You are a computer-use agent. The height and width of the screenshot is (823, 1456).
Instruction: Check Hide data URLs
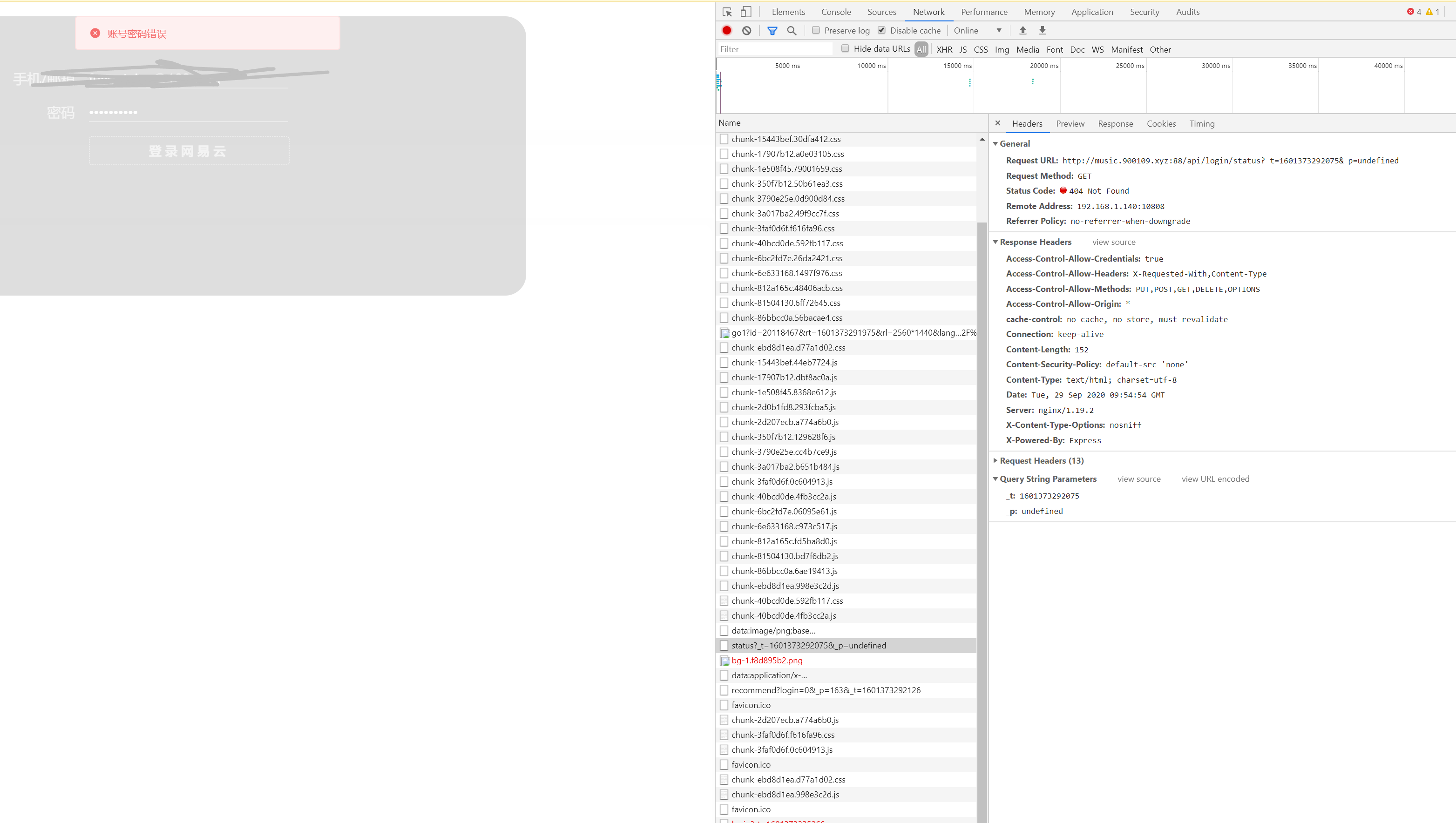(845, 48)
